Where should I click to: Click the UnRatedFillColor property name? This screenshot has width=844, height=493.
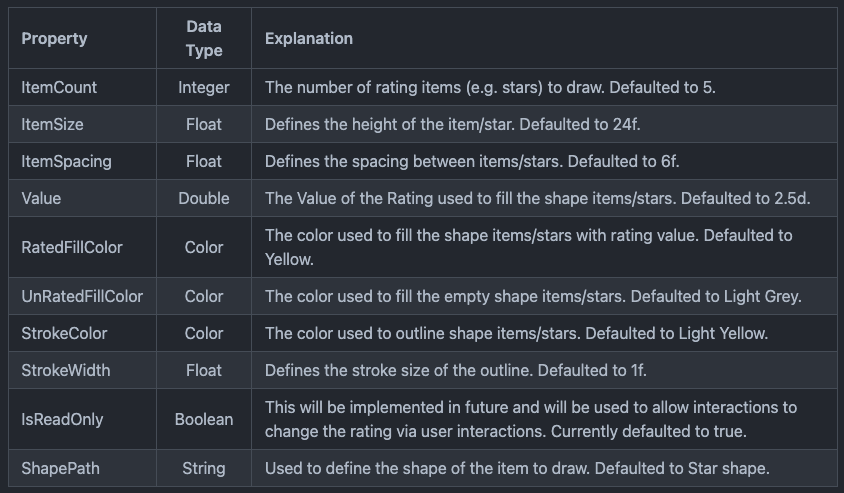point(82,296)
